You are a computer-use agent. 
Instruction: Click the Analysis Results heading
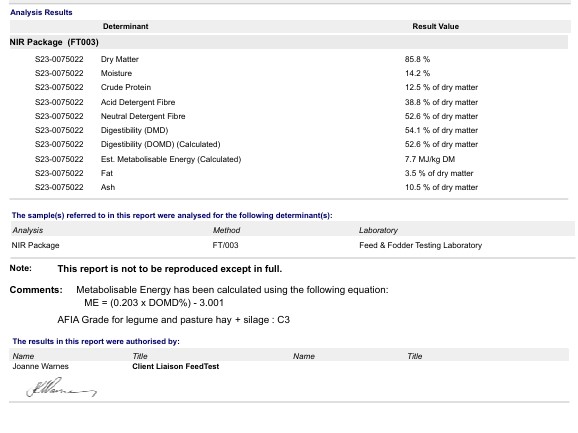pyautogui.click(x=41, y=12)
